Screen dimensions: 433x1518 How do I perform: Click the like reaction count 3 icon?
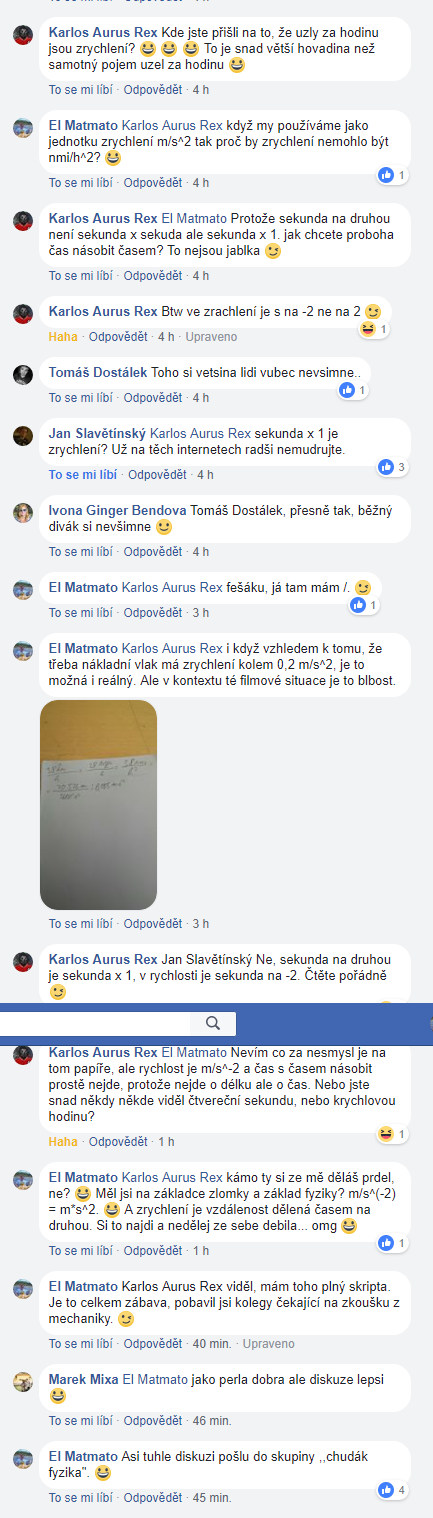[x=391, y=467]
